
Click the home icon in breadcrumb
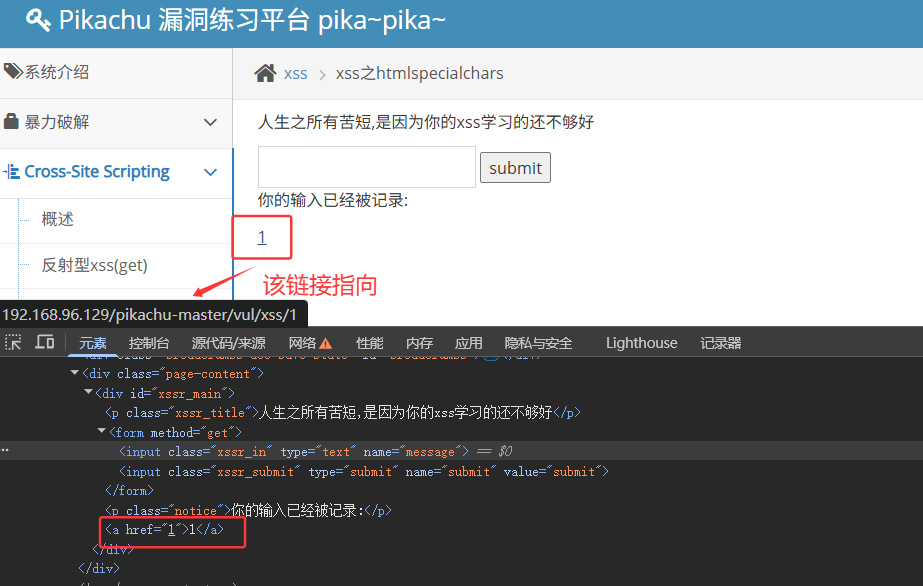(265, 73)
